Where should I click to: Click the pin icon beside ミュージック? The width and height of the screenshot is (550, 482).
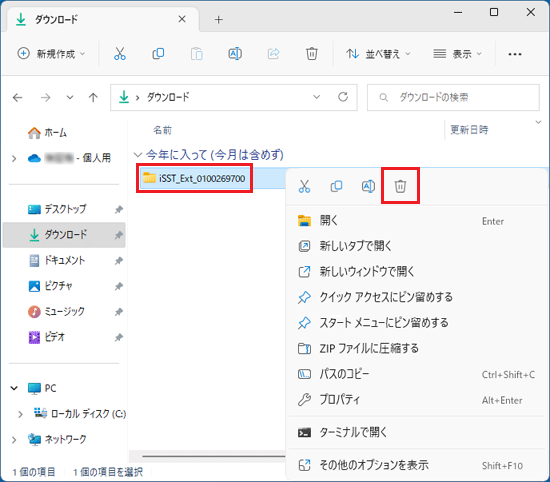coord(119,312)
